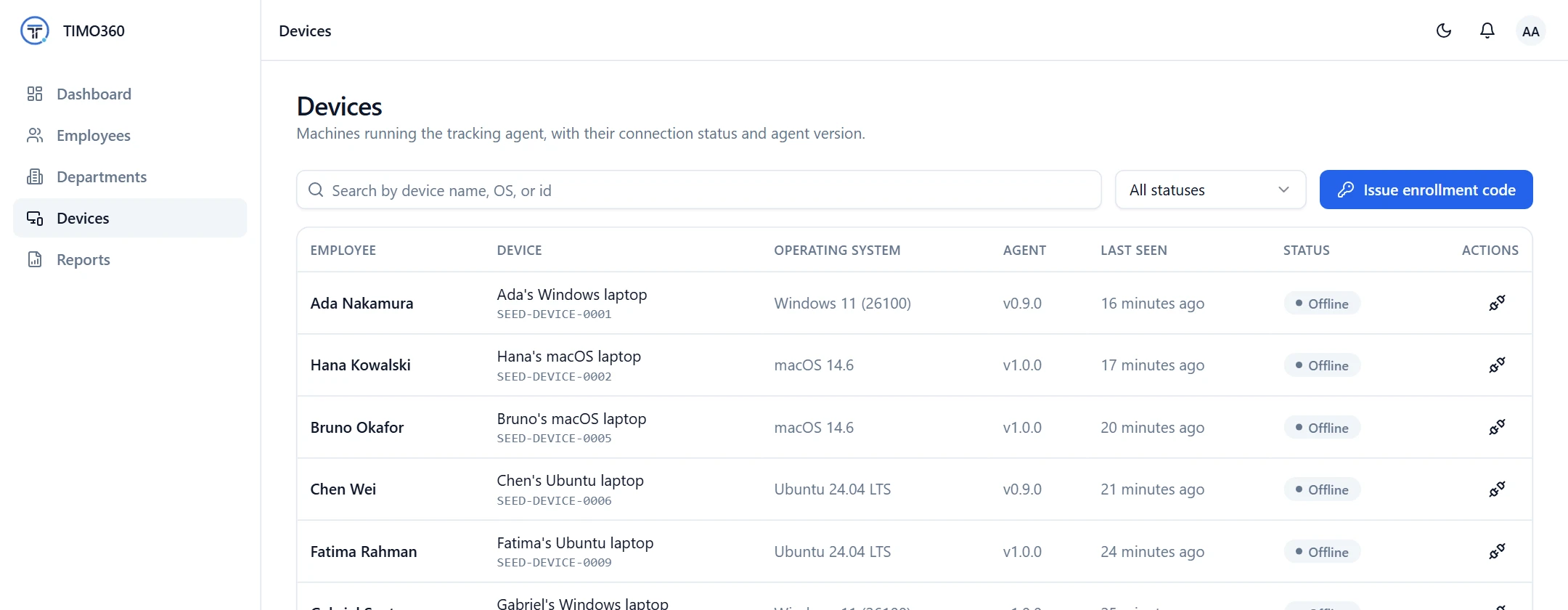Click the Issue enrollment code button
Image resolution: width=1568 pixels, height=610 pixels.
[x=1426, y=190]
